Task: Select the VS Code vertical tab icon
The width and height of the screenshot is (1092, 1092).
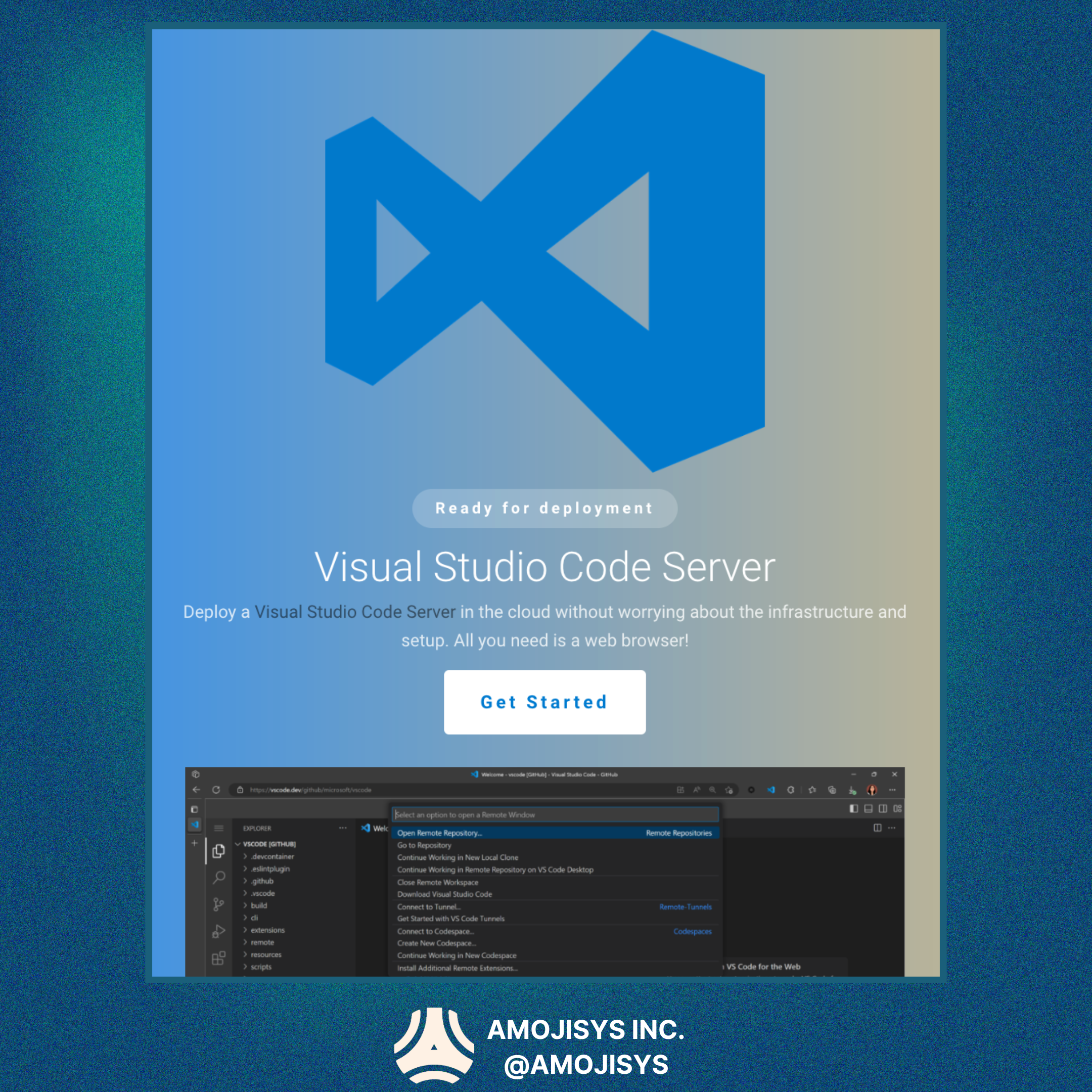Action: (195, 825)
